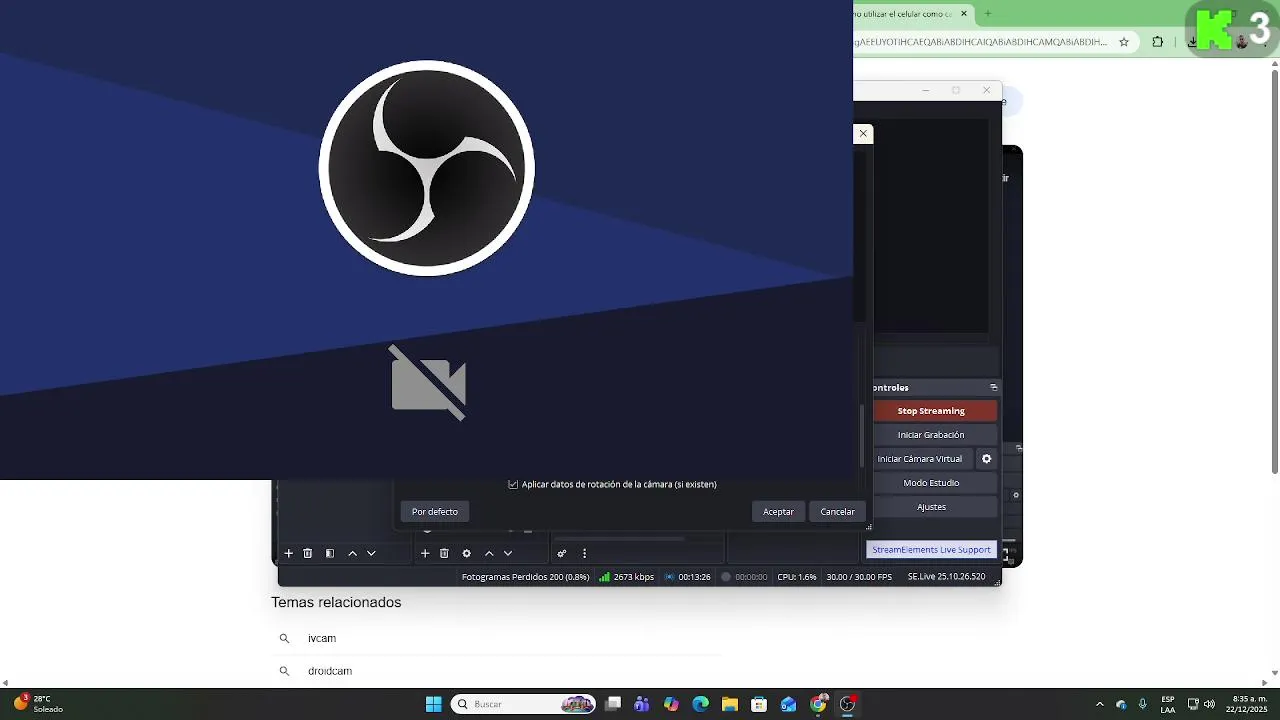
Task: Move the scene down with the down arrow
Action: tap(371, 553)
